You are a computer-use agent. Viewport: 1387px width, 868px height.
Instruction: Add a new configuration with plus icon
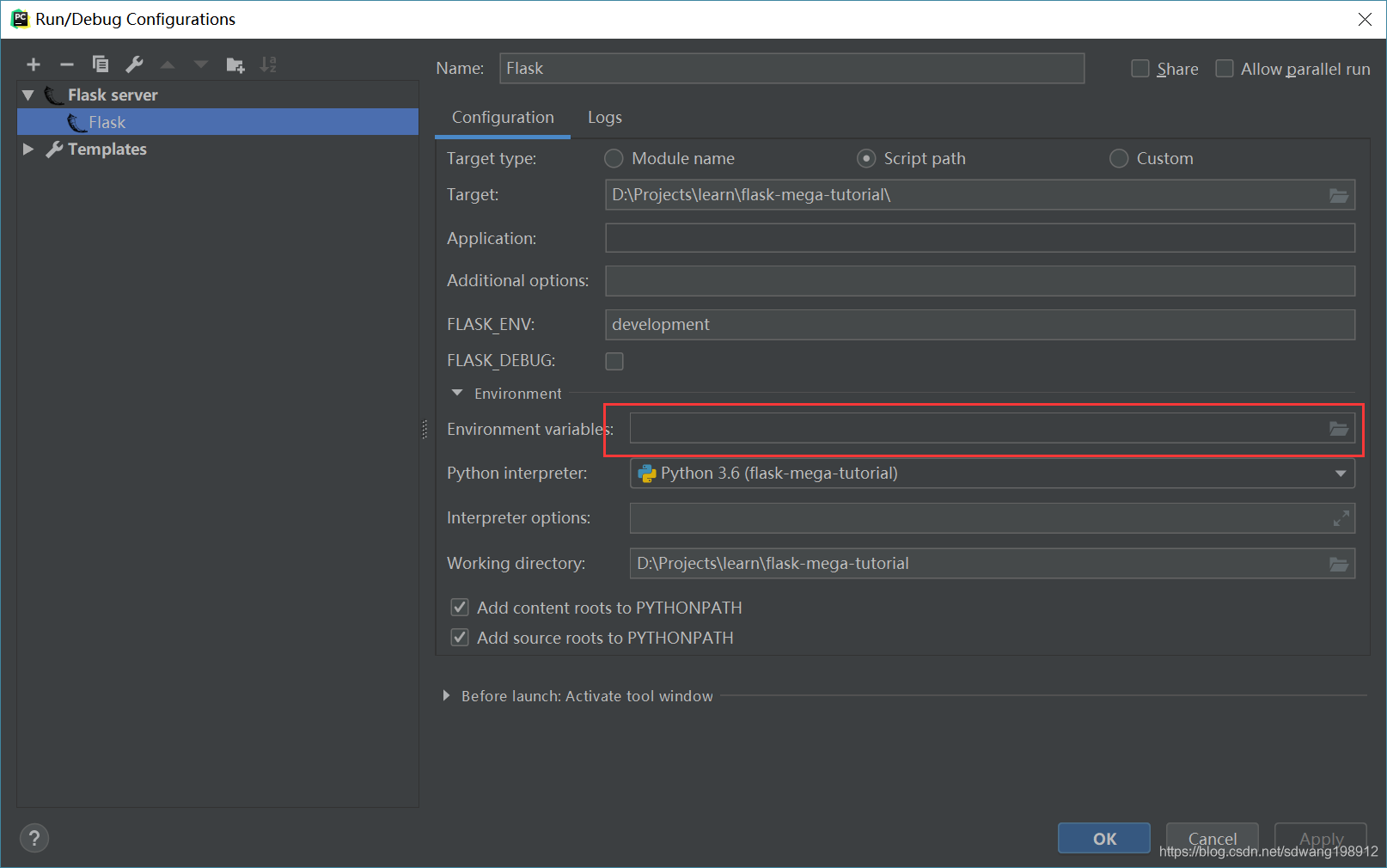[34, 64]
